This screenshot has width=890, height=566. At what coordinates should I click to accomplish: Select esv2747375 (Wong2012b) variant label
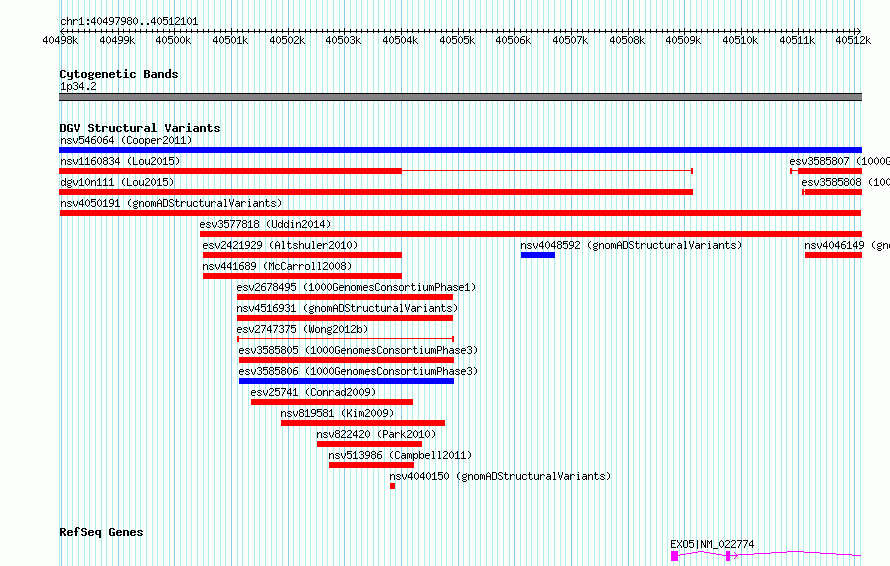point(303,329)
